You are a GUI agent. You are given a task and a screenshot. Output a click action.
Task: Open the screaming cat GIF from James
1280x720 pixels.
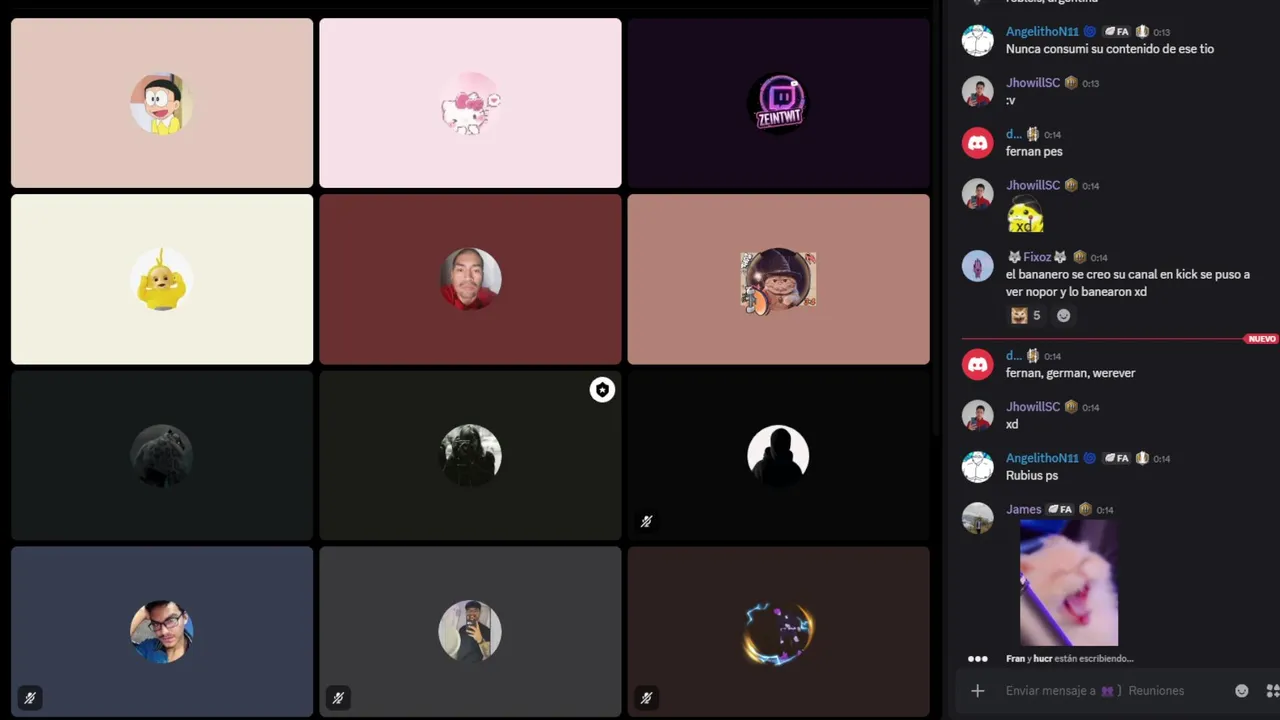point(1069,583)
